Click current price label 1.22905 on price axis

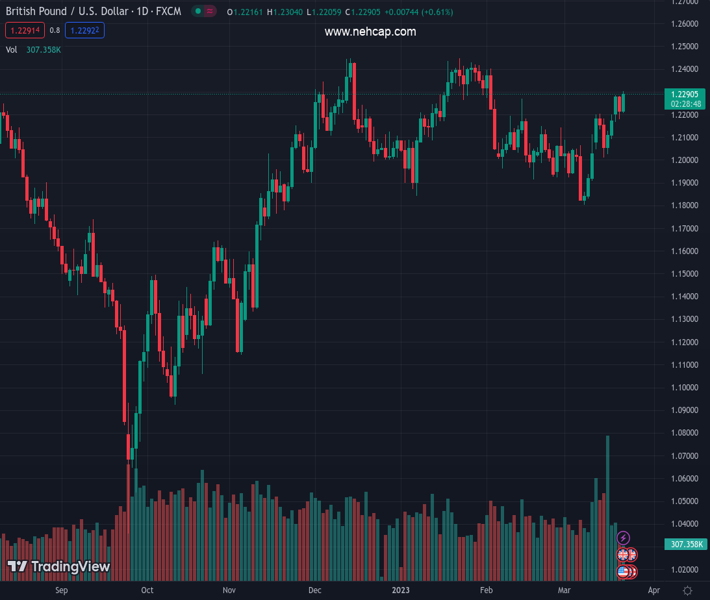pos(685,94)
